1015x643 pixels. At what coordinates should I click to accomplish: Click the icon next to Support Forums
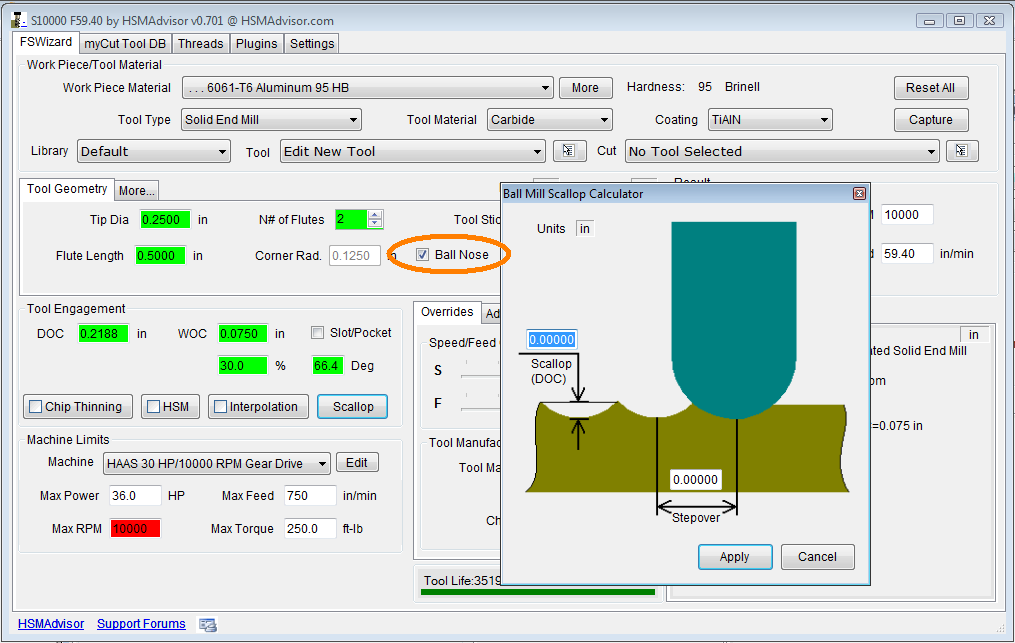pos(208,624)
